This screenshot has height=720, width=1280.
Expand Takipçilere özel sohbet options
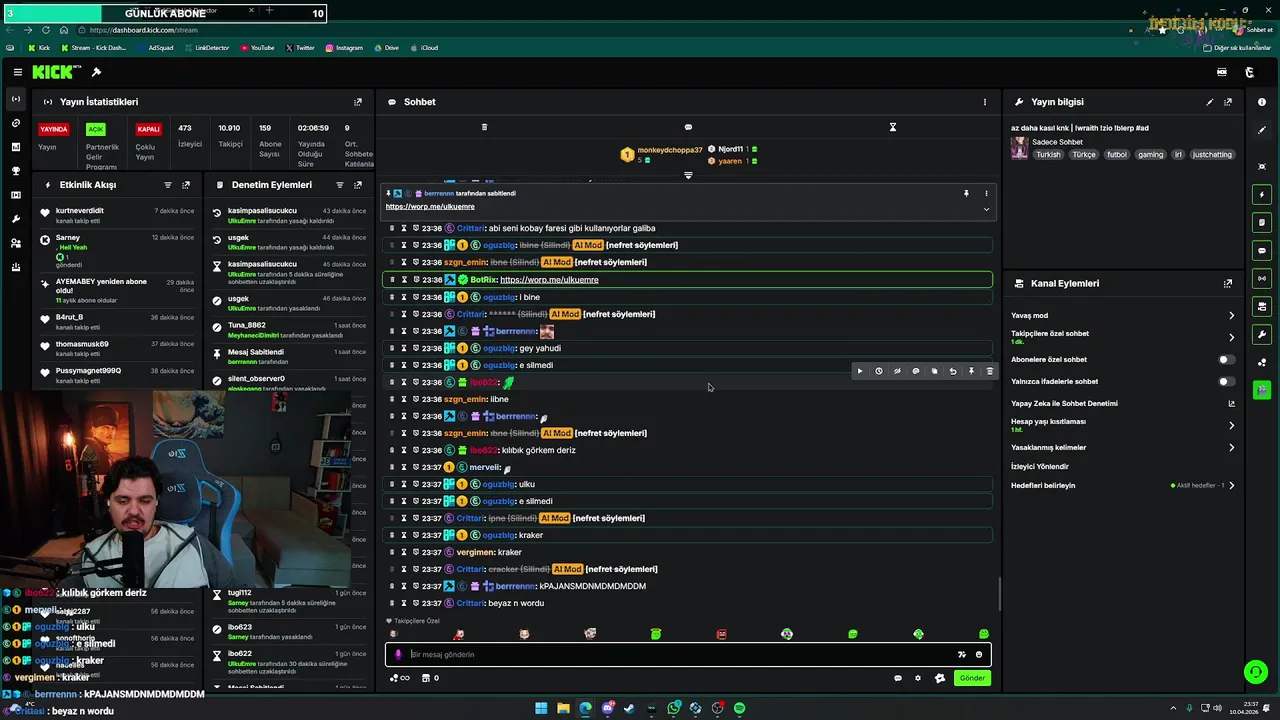1231,337
